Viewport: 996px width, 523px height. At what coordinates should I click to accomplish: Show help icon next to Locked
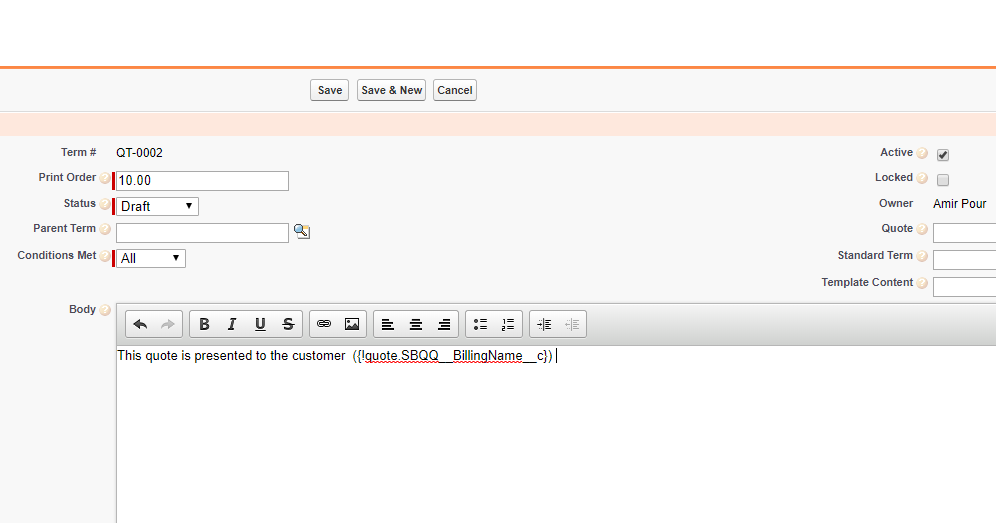922,179
